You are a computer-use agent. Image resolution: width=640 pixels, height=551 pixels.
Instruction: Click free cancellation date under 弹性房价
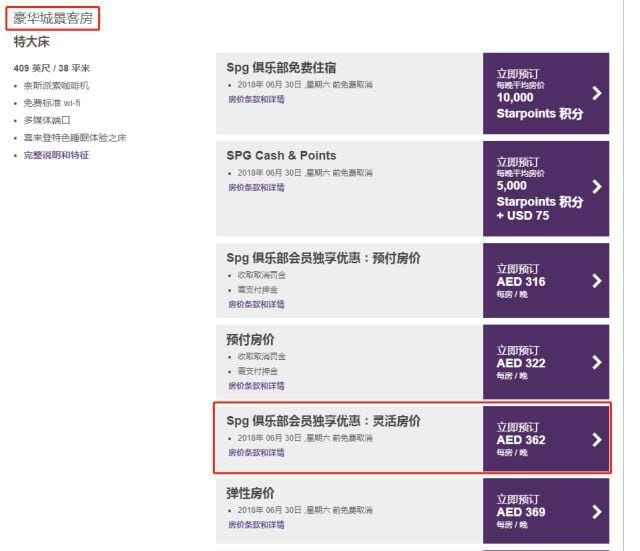point(305,510)
